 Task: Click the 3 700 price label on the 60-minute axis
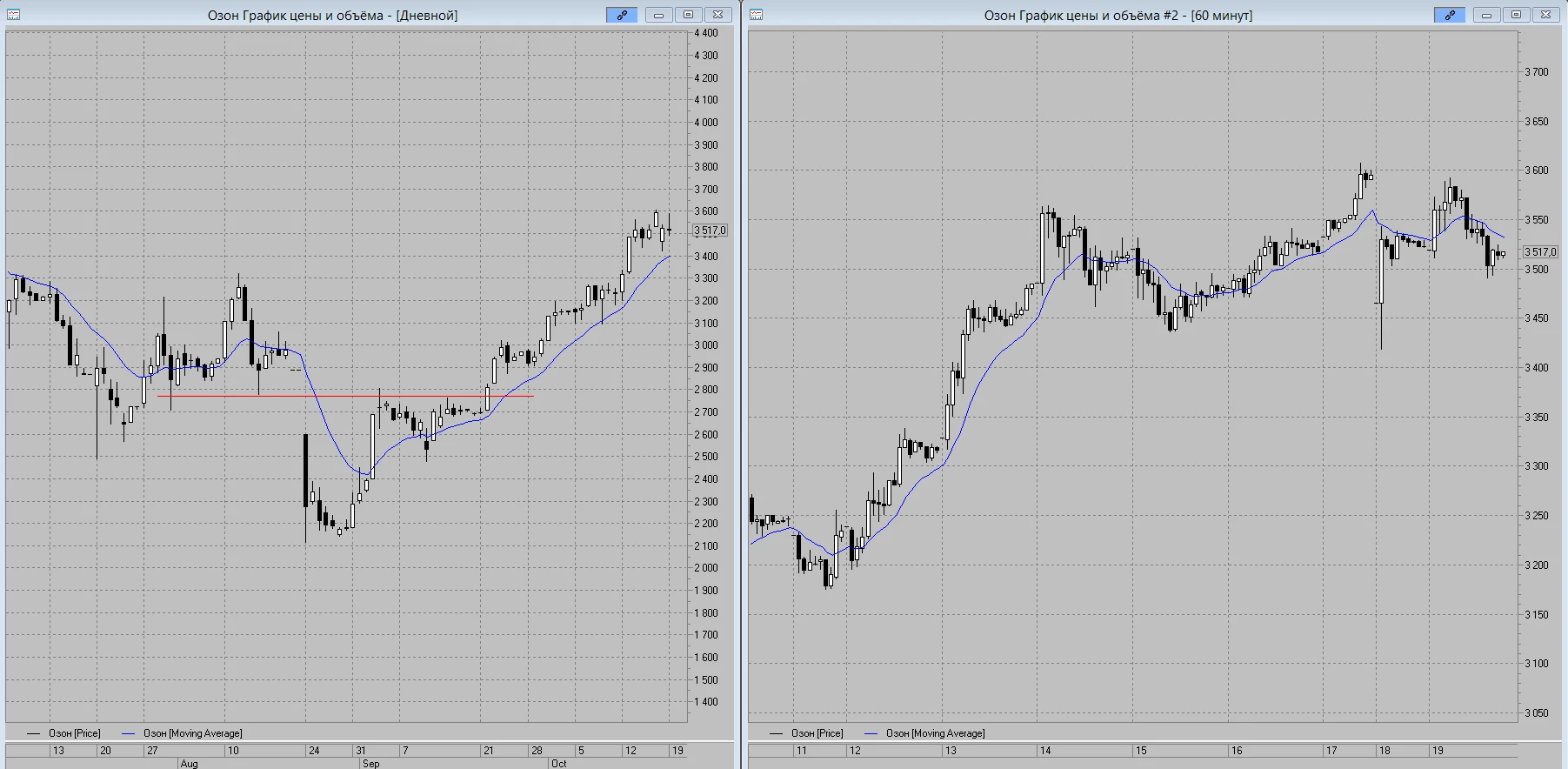tap(1537, 72)
